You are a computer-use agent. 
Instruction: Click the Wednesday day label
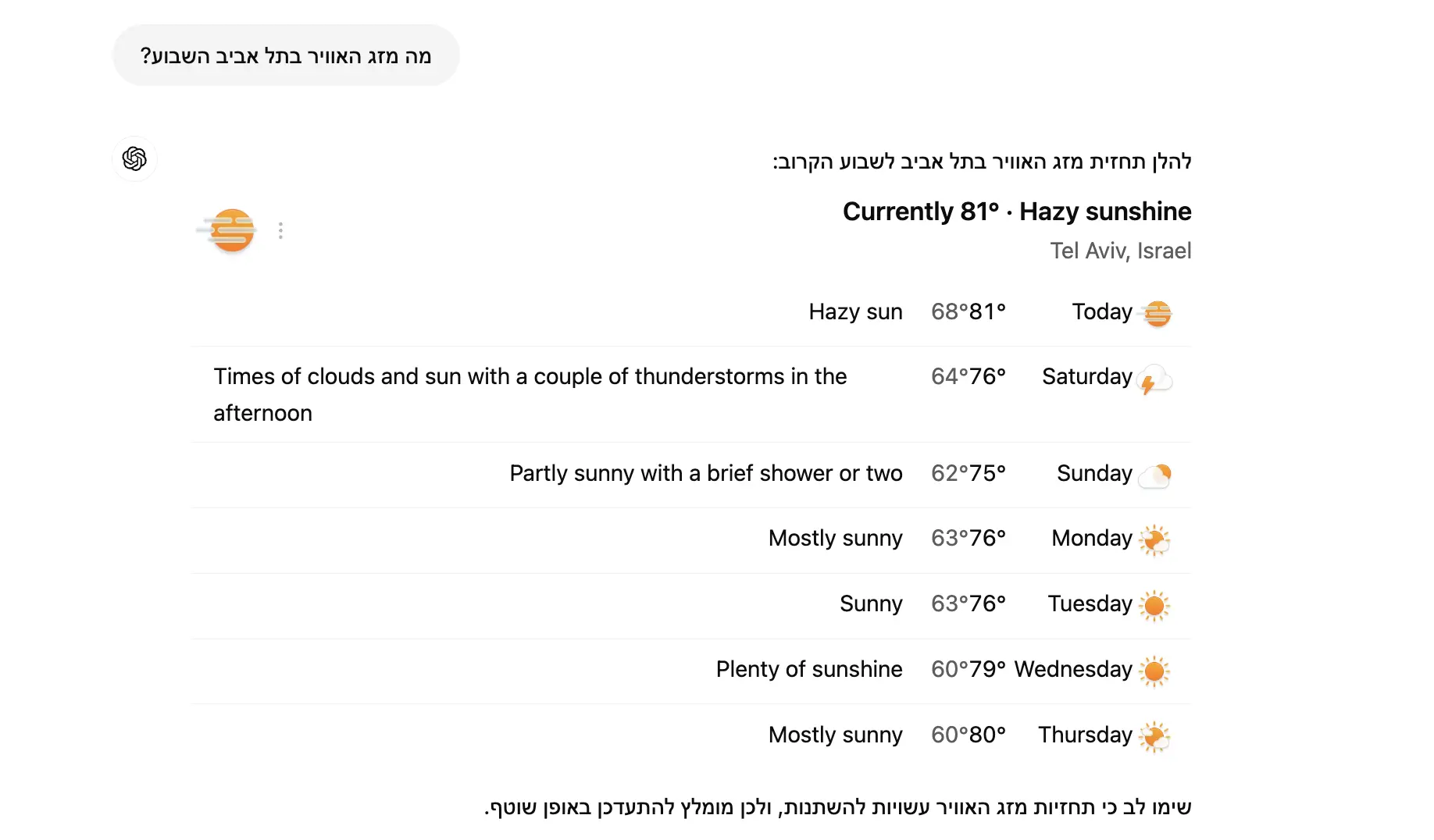click(1072, 669)
